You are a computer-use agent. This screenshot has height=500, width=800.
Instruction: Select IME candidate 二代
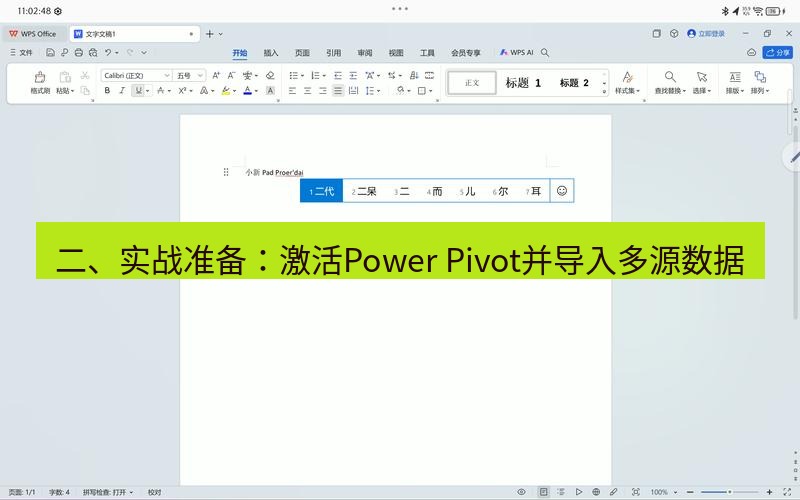pos(321,191)
